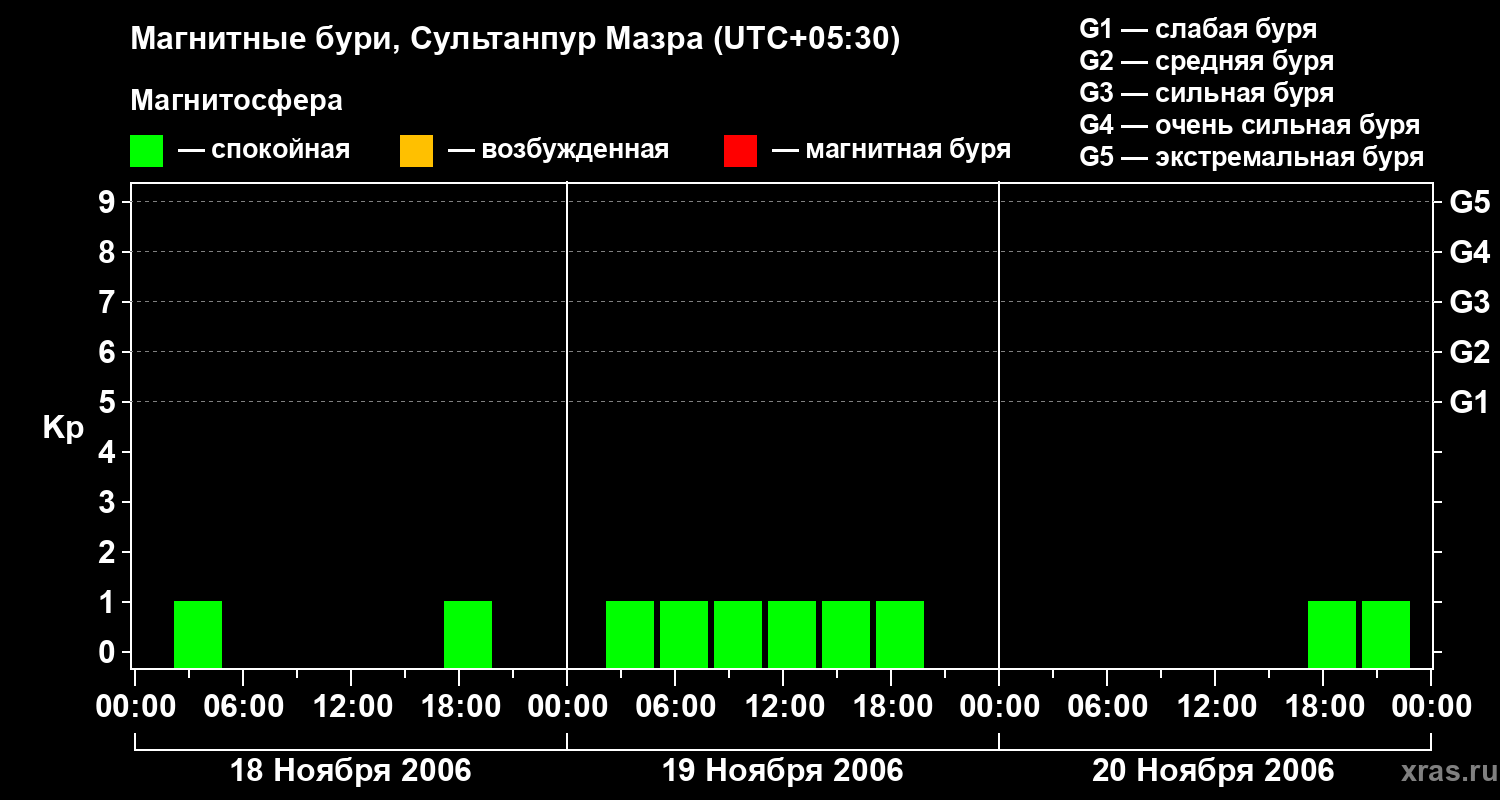
Task: Click the first green bar on 19 Ноября
Action: pyautogui.click(x=630, y=634)
